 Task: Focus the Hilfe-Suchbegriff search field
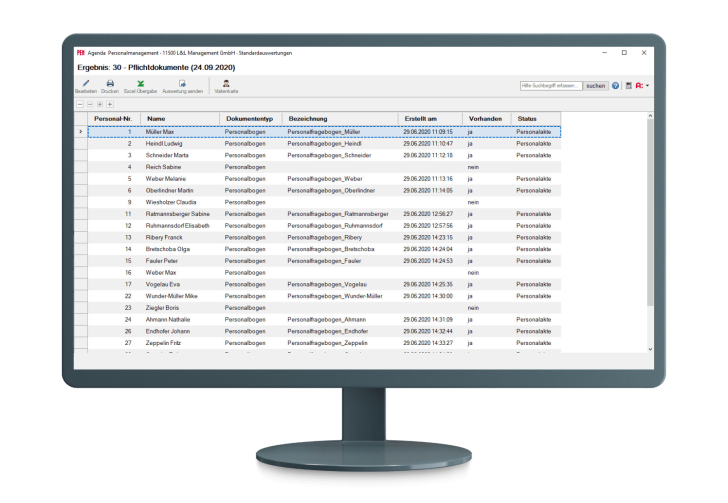[x=551, y=86]
